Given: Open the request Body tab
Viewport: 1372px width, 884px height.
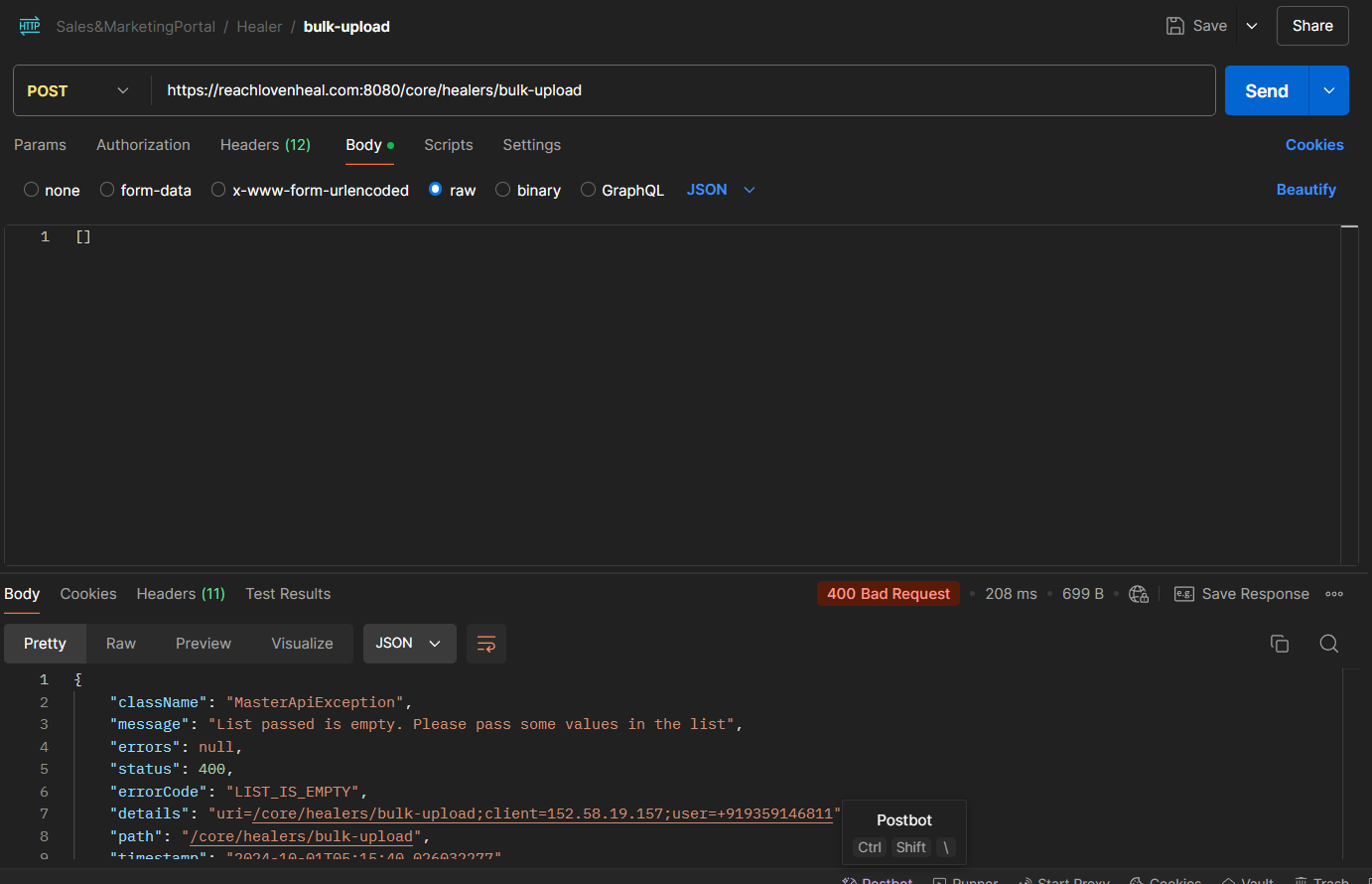Looking at the screenshot, I should 369,145.
